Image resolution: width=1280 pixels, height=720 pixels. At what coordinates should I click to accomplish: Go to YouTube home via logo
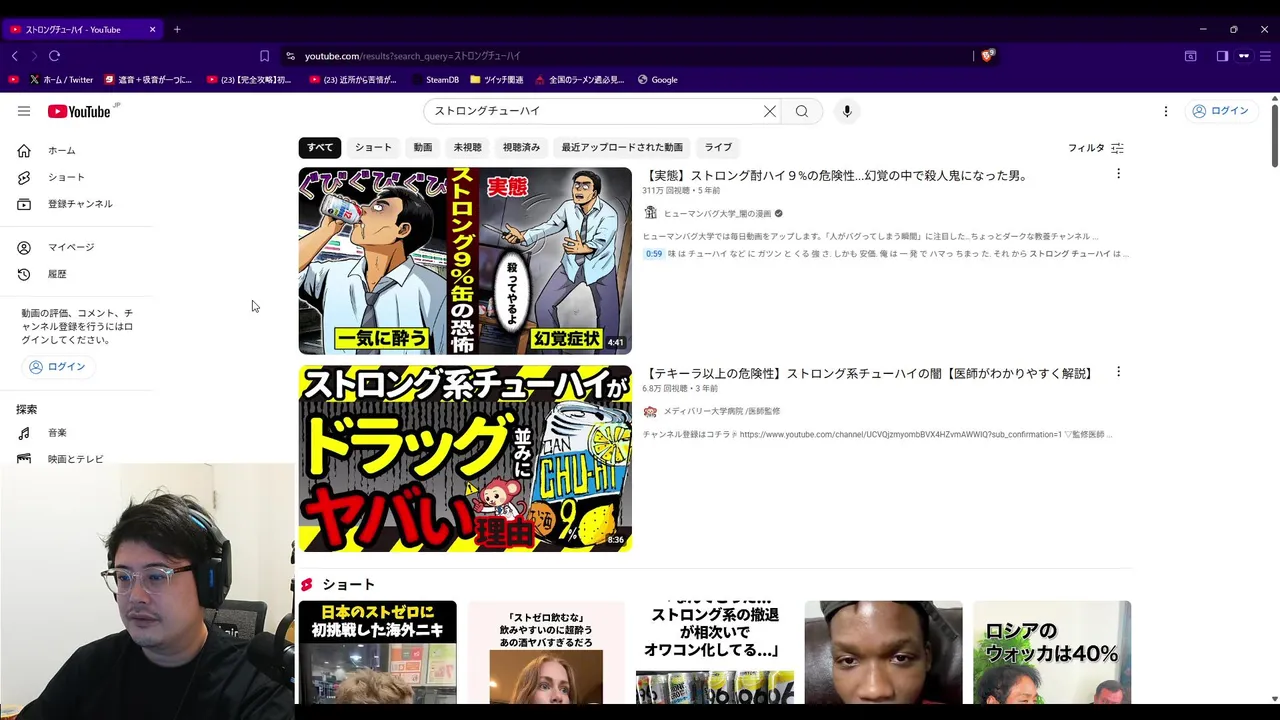pyautogui.click(x=79, y=111)
